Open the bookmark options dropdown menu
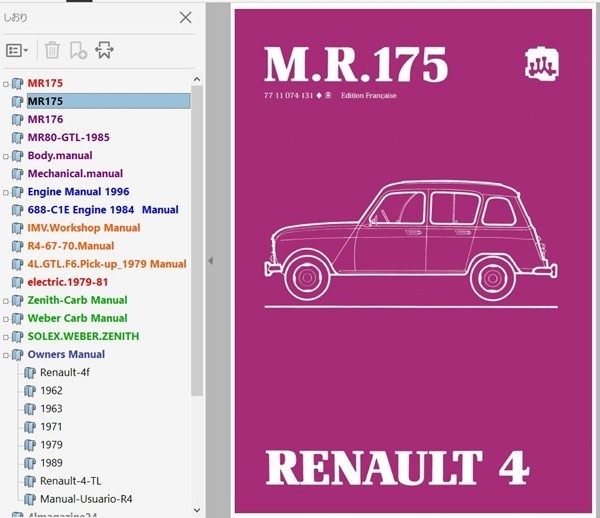 [x=17, y=50]
